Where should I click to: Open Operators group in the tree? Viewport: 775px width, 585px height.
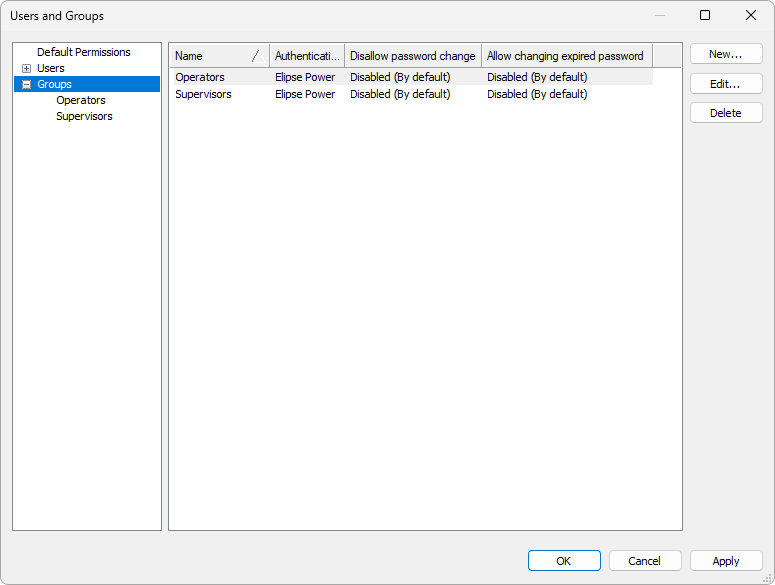point(80,101)
